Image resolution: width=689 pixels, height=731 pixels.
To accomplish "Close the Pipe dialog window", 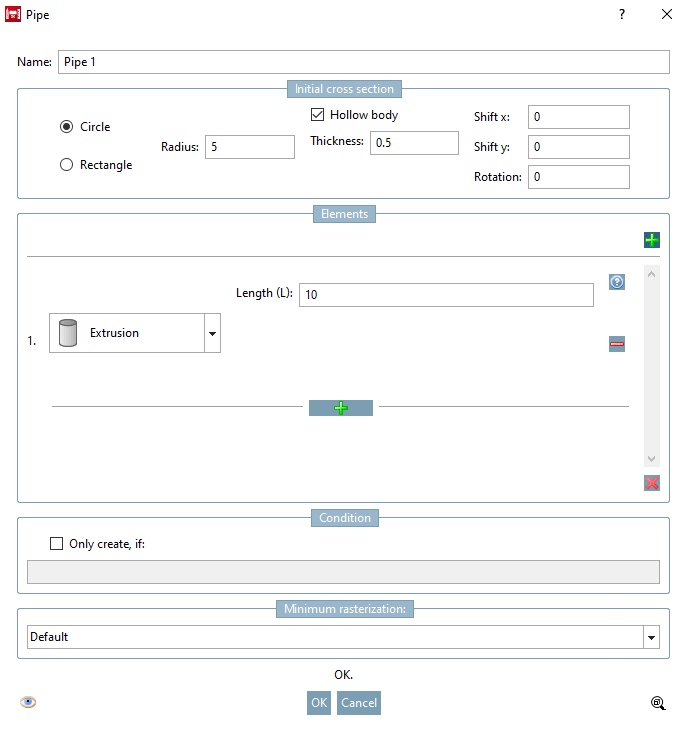I will [667, 14].
